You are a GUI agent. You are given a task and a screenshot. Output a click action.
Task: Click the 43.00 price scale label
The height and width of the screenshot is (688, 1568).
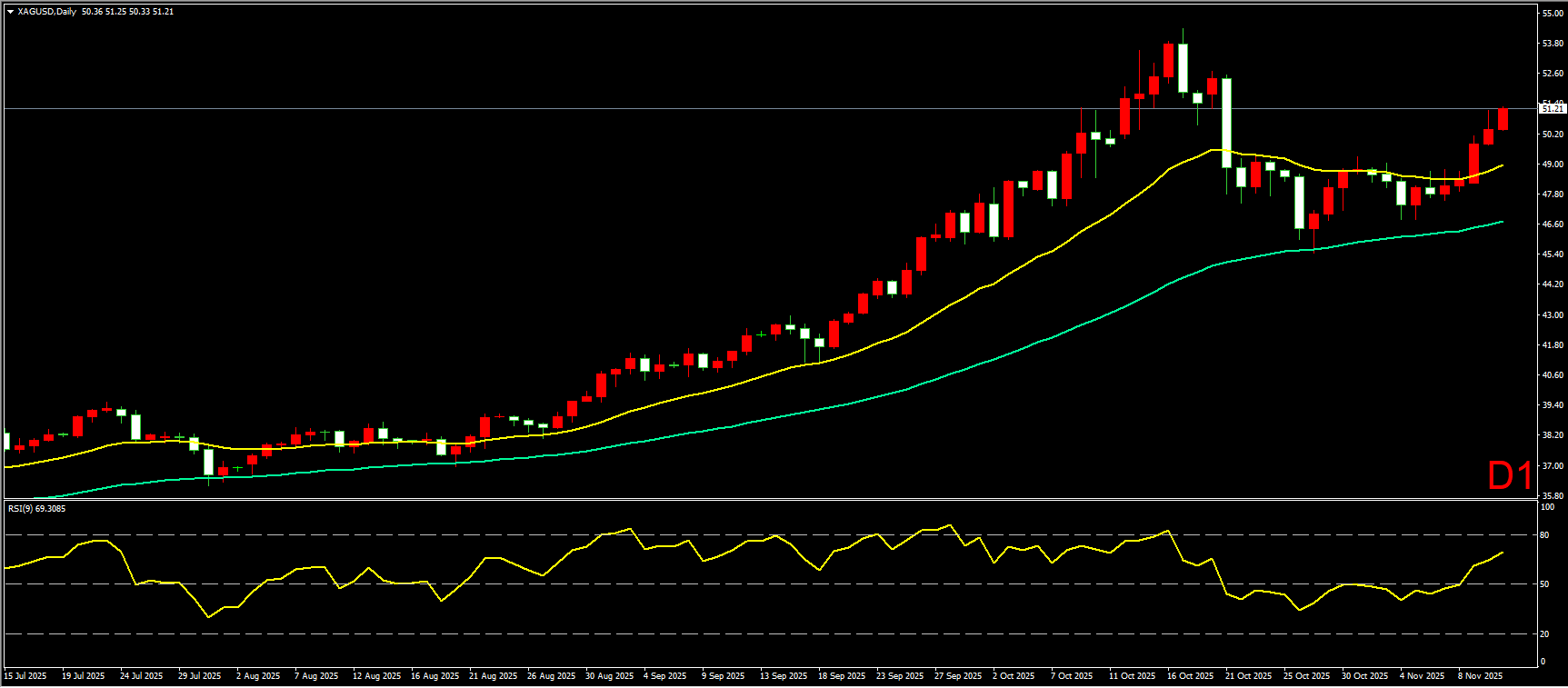[1553, 315]
